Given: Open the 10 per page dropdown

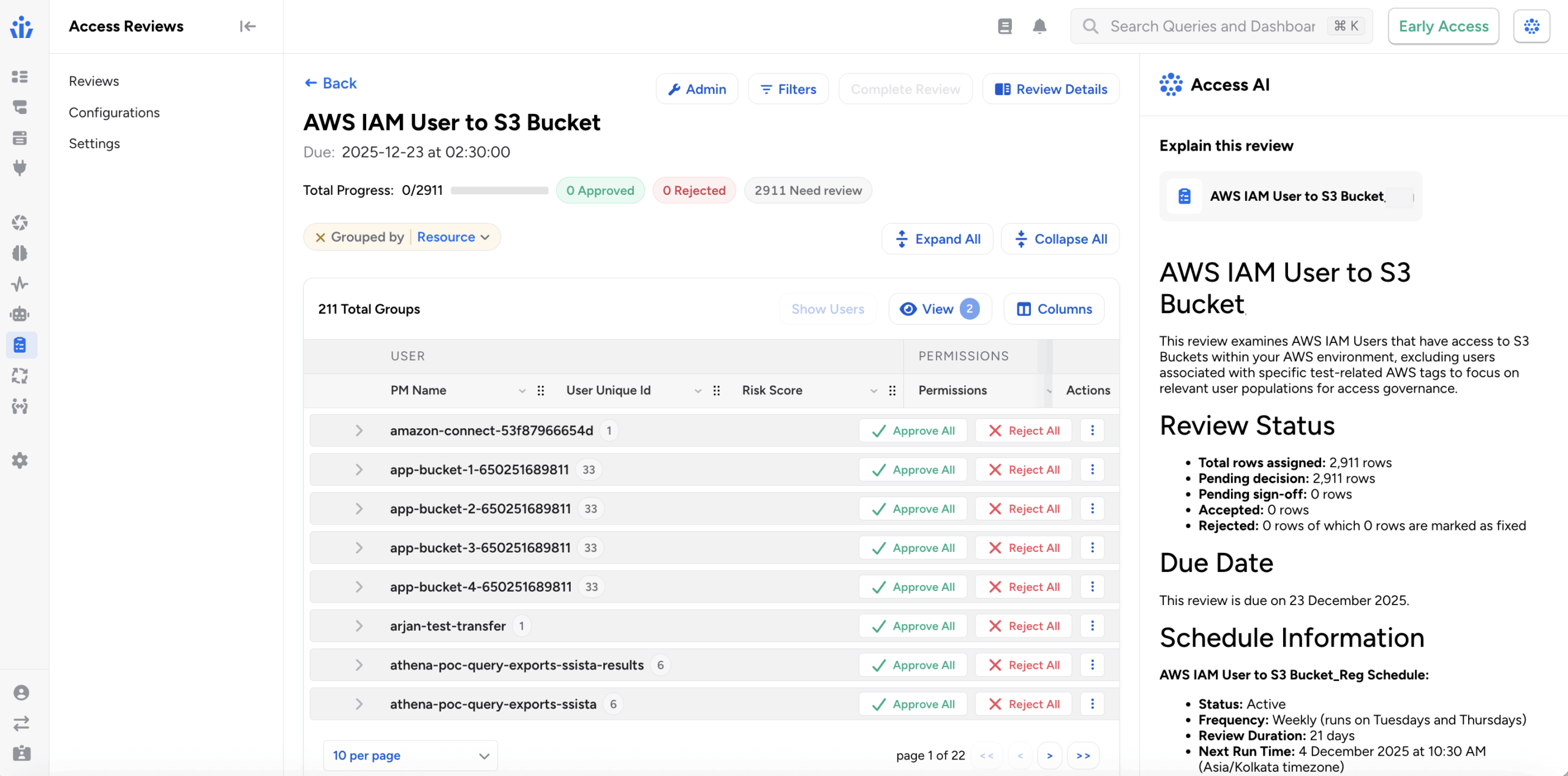Looking at the screenshot, I should click(x=410, y=756).
